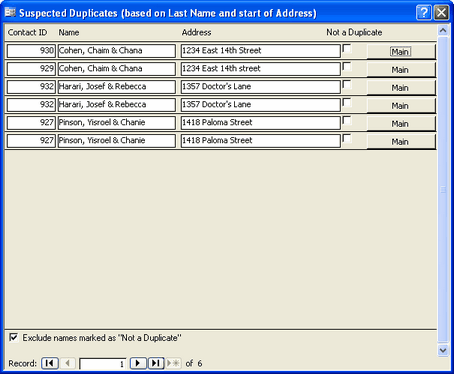Click address '1234 East 14th street' with lowercase s
The width and height of the screenshot is (454, 374).
[261, 69]
